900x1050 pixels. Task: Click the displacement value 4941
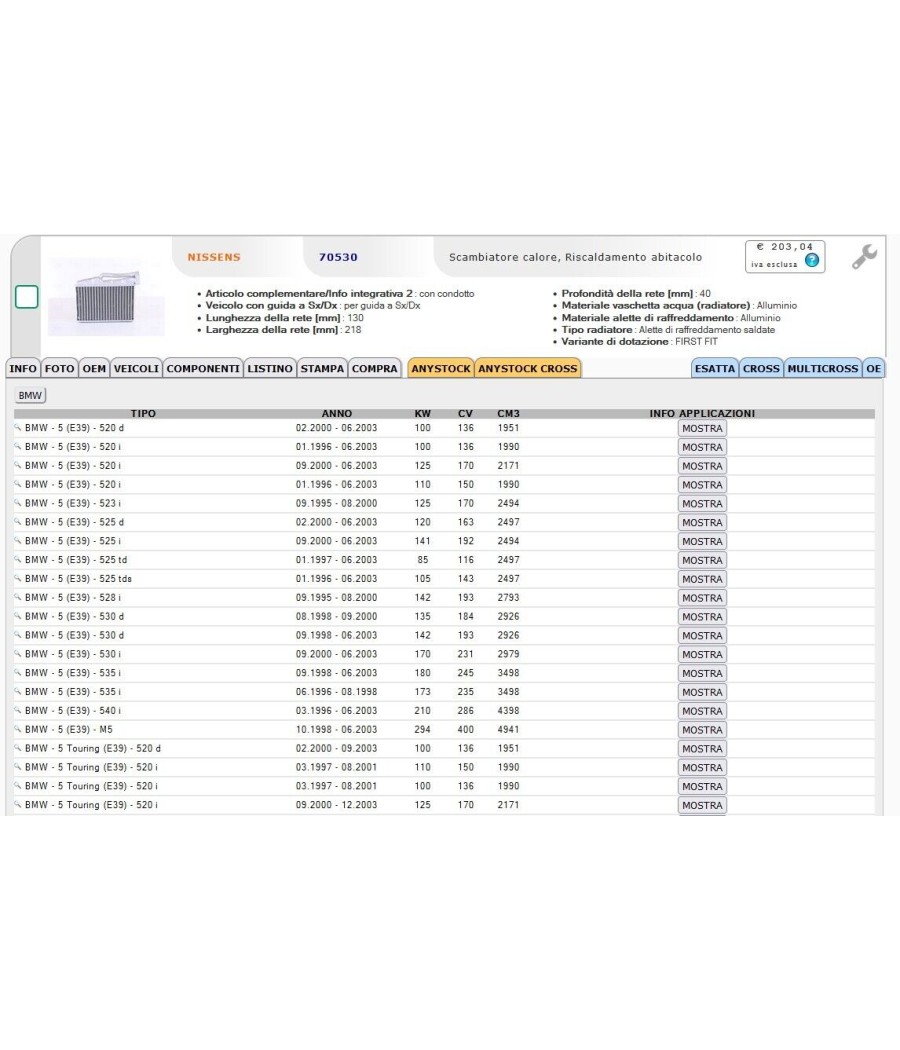coord(508,729)
